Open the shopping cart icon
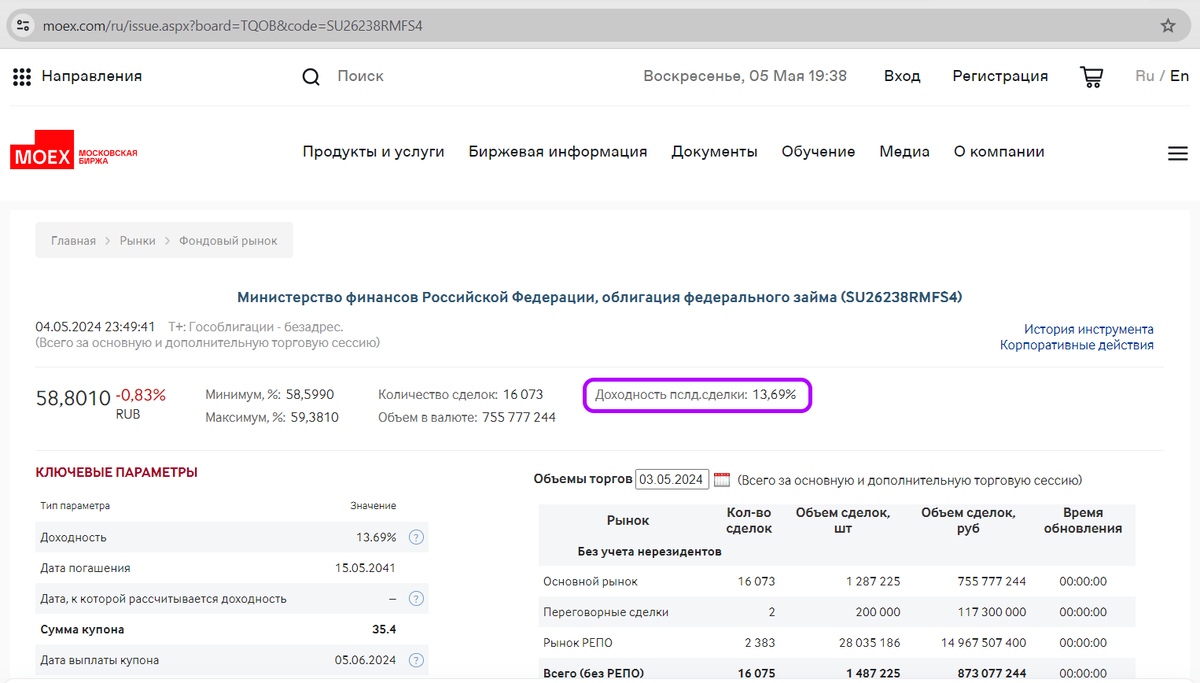The width and height of the screenshot is (1200, 683). (1091, 76)
